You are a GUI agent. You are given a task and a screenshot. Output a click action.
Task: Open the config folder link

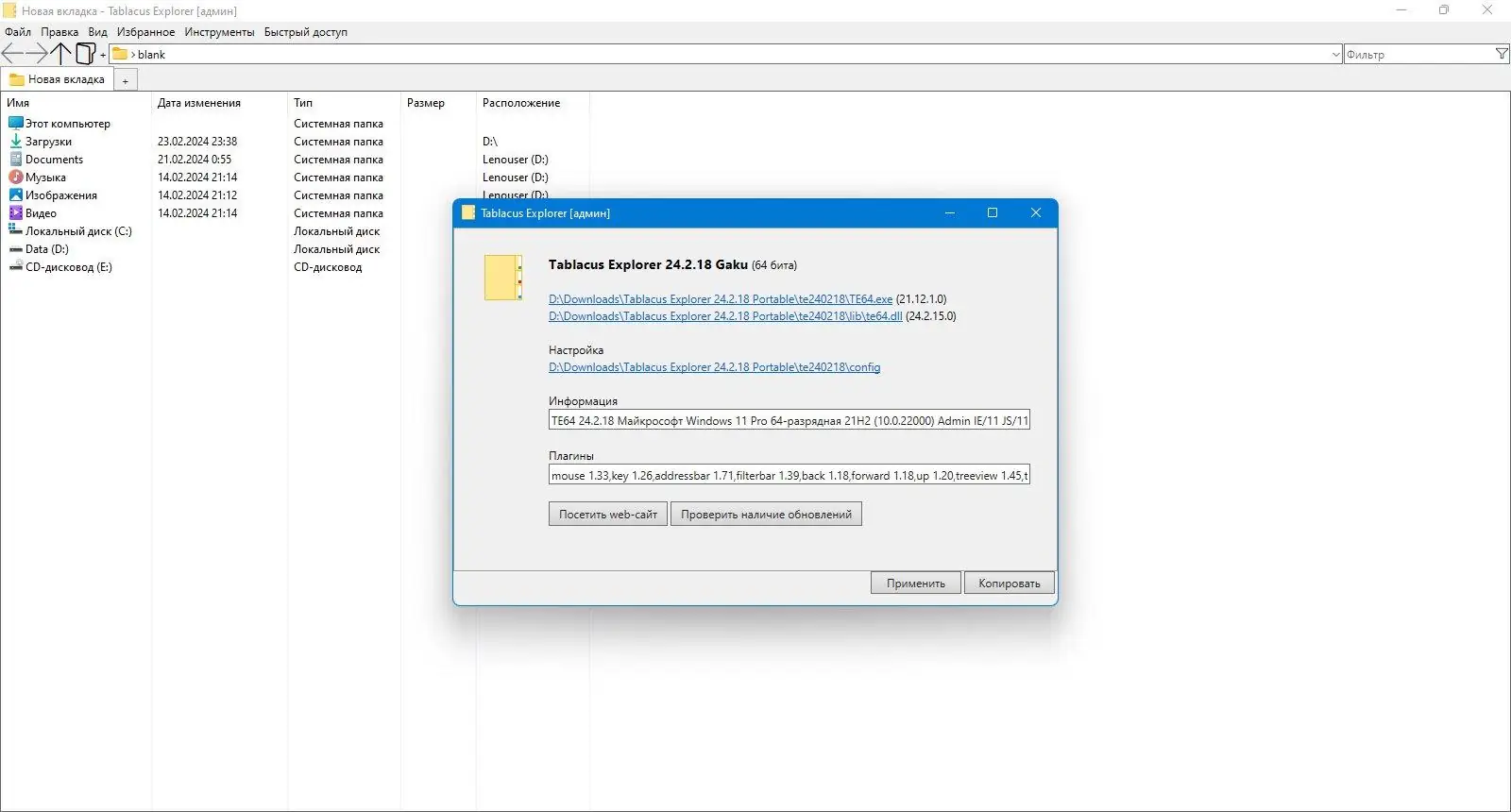[x=714, y=367]
